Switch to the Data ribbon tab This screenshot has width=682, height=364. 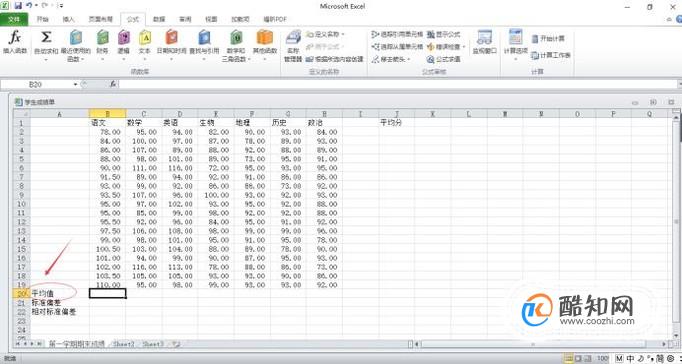[159, 19]
